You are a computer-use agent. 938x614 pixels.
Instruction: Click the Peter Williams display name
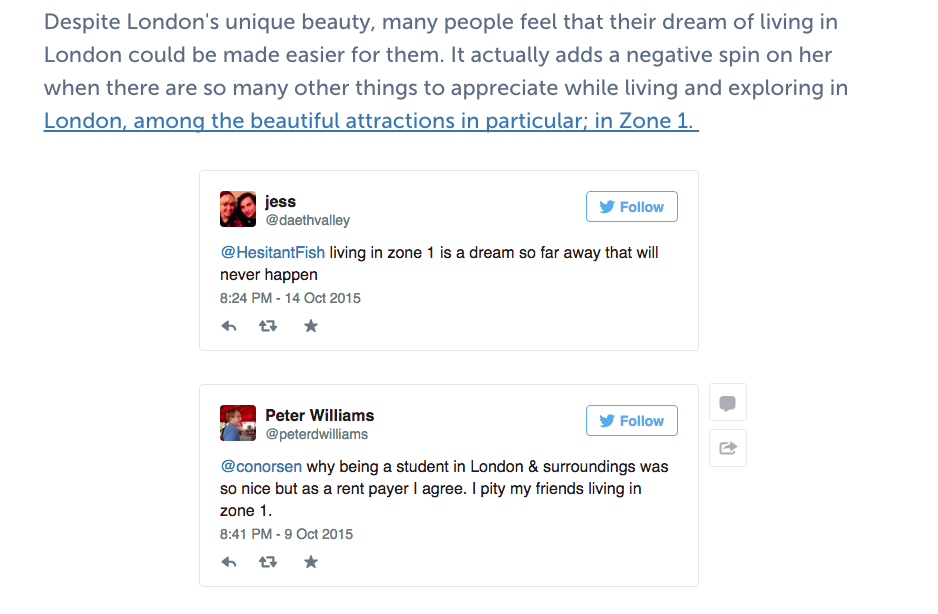click(319, 415)
